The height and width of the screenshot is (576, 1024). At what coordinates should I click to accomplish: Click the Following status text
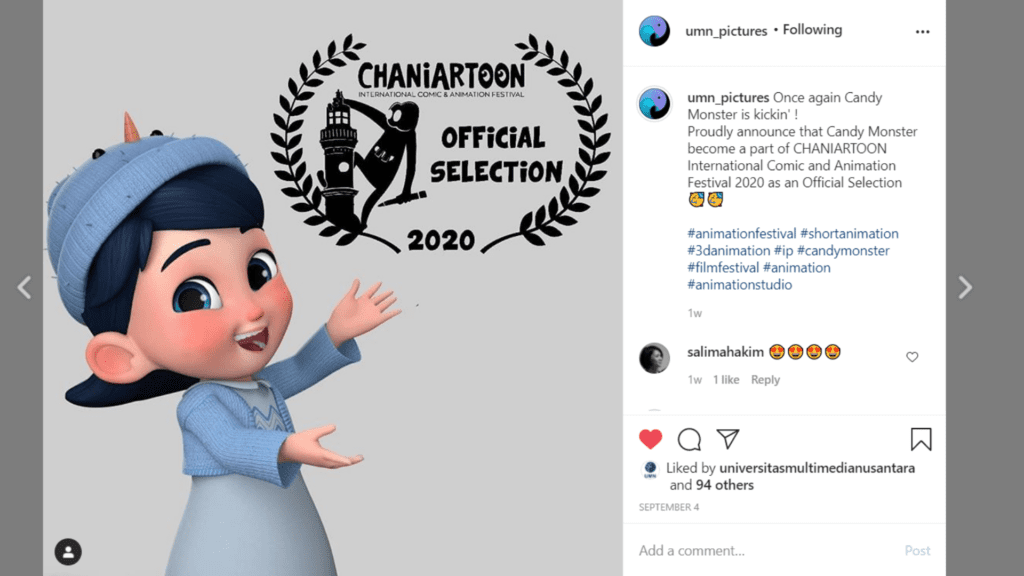pyautogui.click(x=812, y=30)
